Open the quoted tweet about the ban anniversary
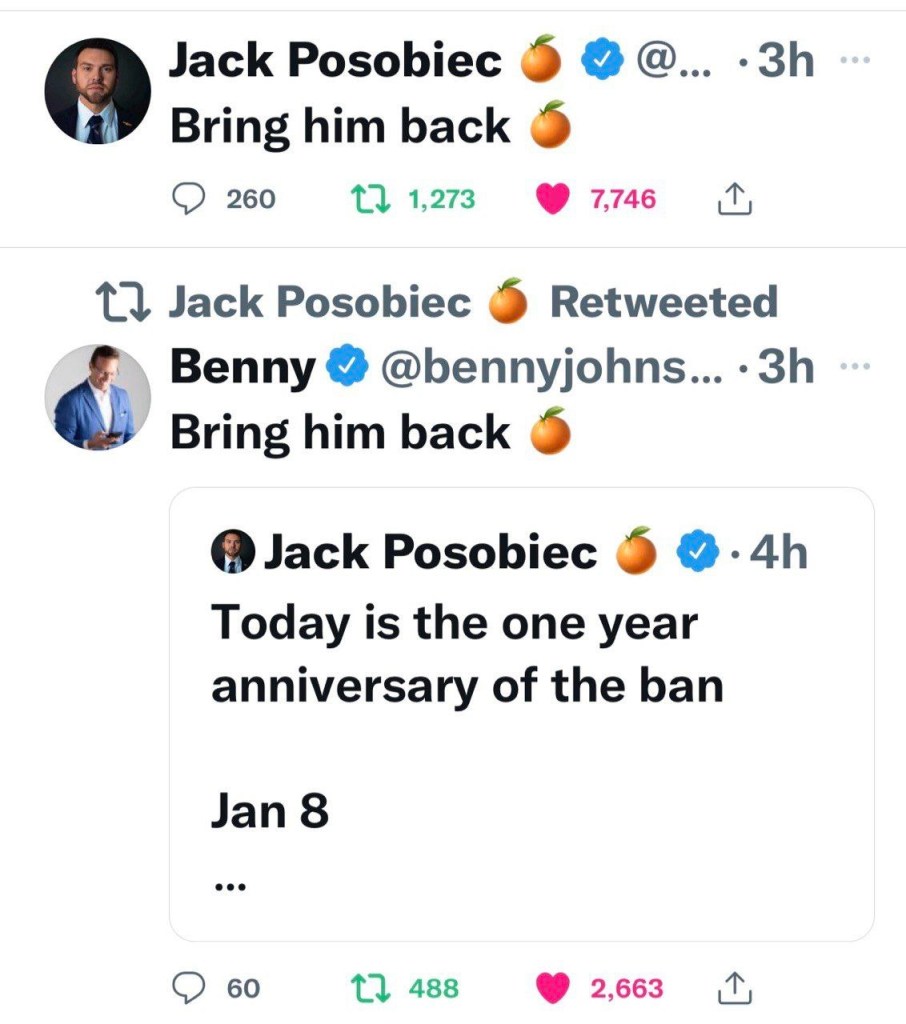The width and height of the screenshot is (906, 1024). 521,714
